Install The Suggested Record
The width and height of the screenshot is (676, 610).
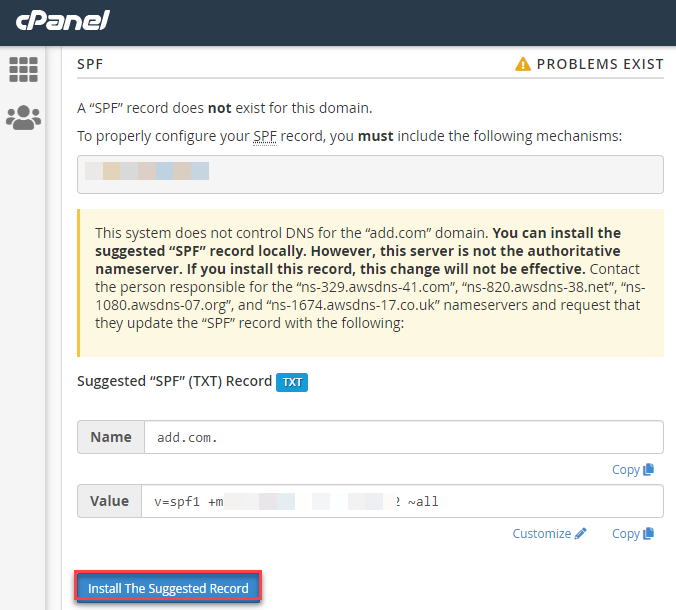[x=168, y=588]
